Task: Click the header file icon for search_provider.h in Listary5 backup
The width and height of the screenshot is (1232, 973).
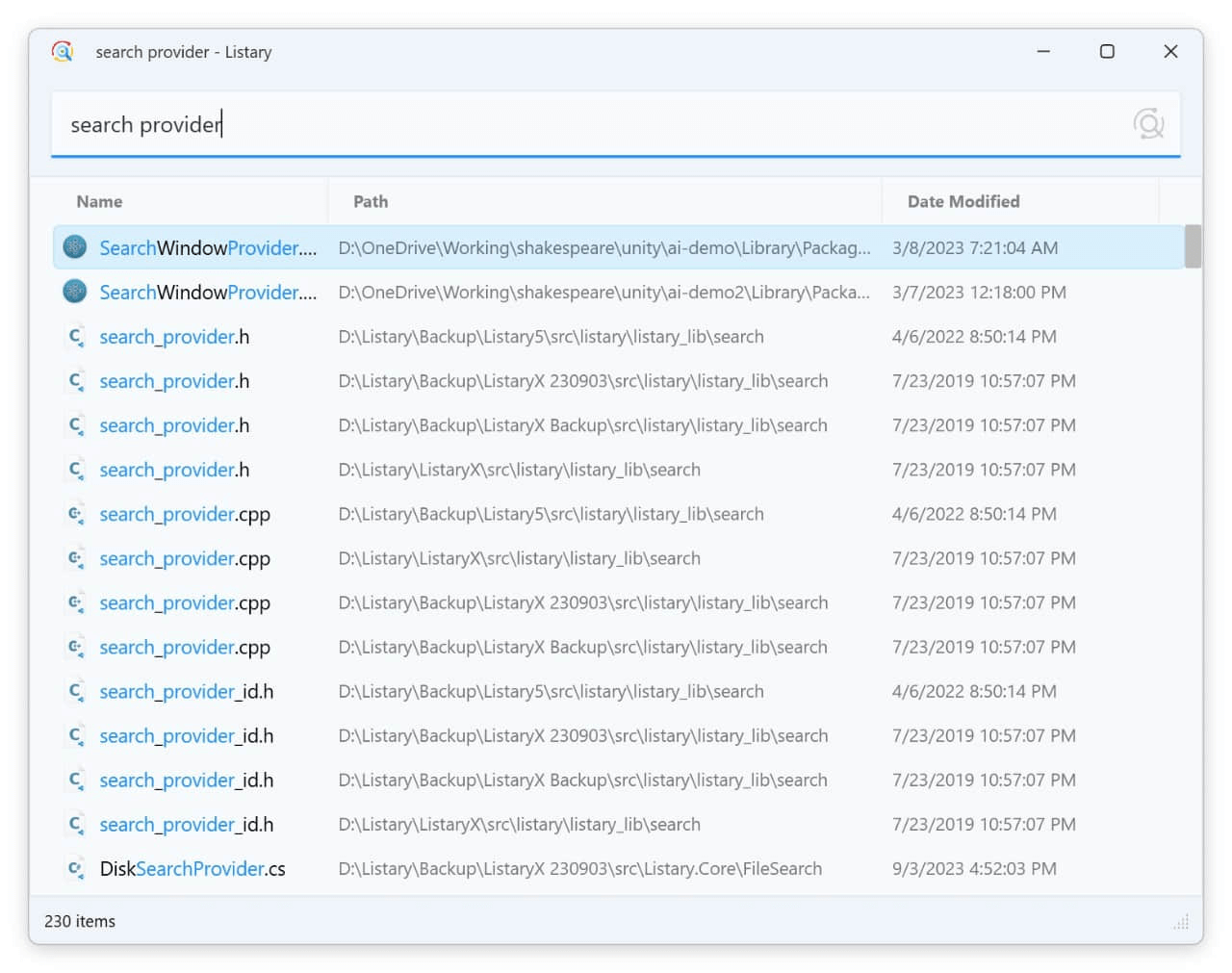Action: [x=75, y=336]
